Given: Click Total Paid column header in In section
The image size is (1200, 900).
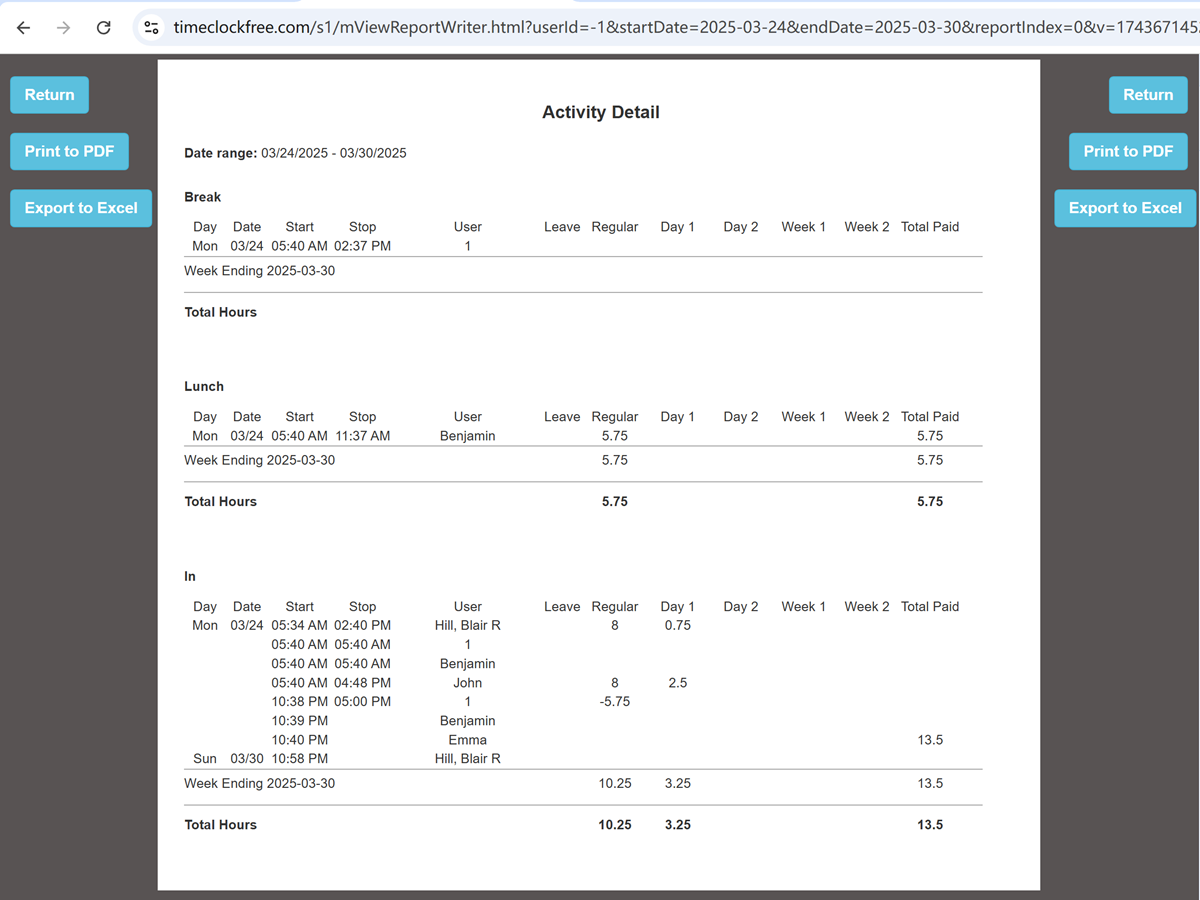Looking at the screenshot, I should pos(930,606).
